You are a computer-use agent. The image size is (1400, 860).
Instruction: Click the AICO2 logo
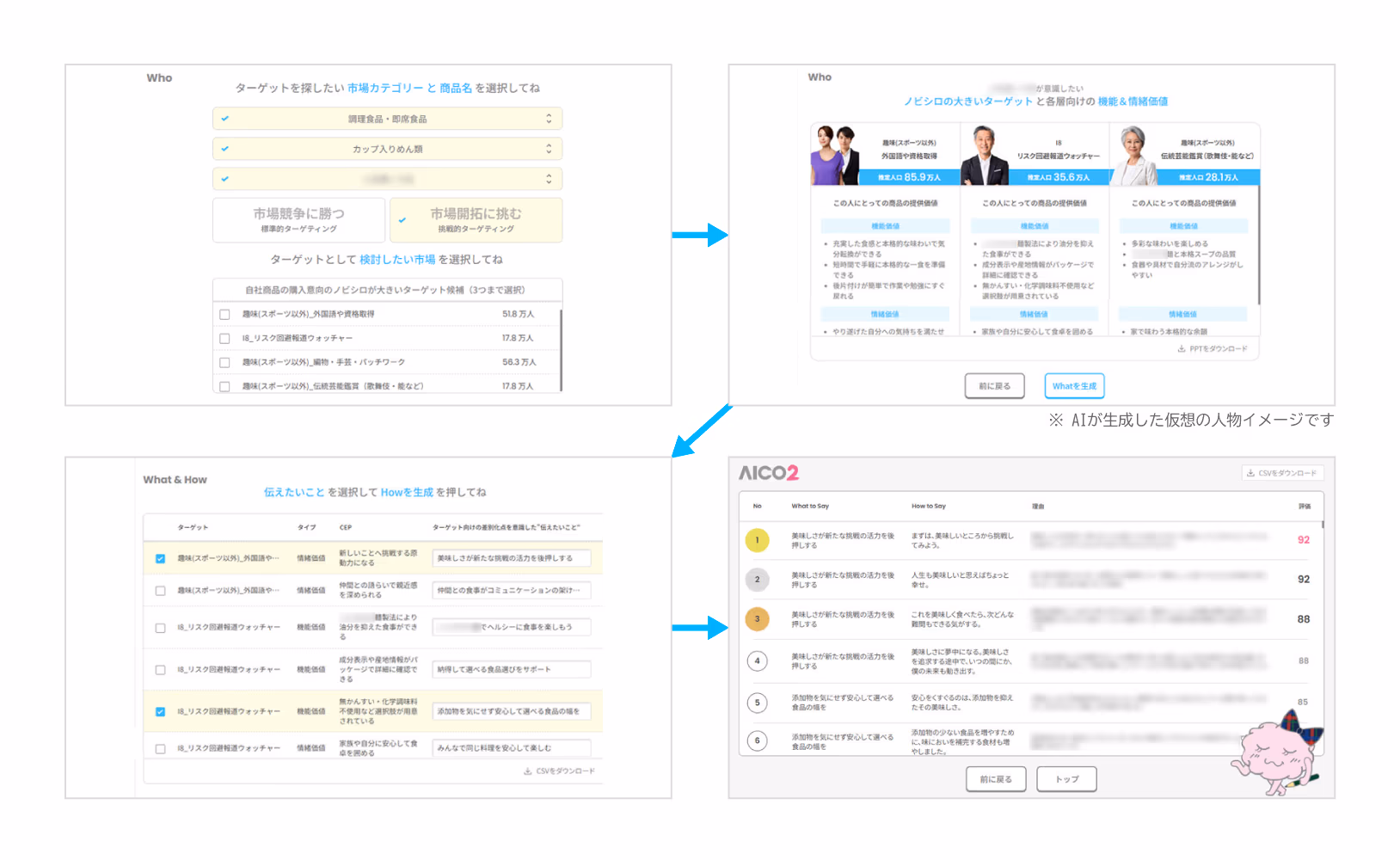[768, 472]
